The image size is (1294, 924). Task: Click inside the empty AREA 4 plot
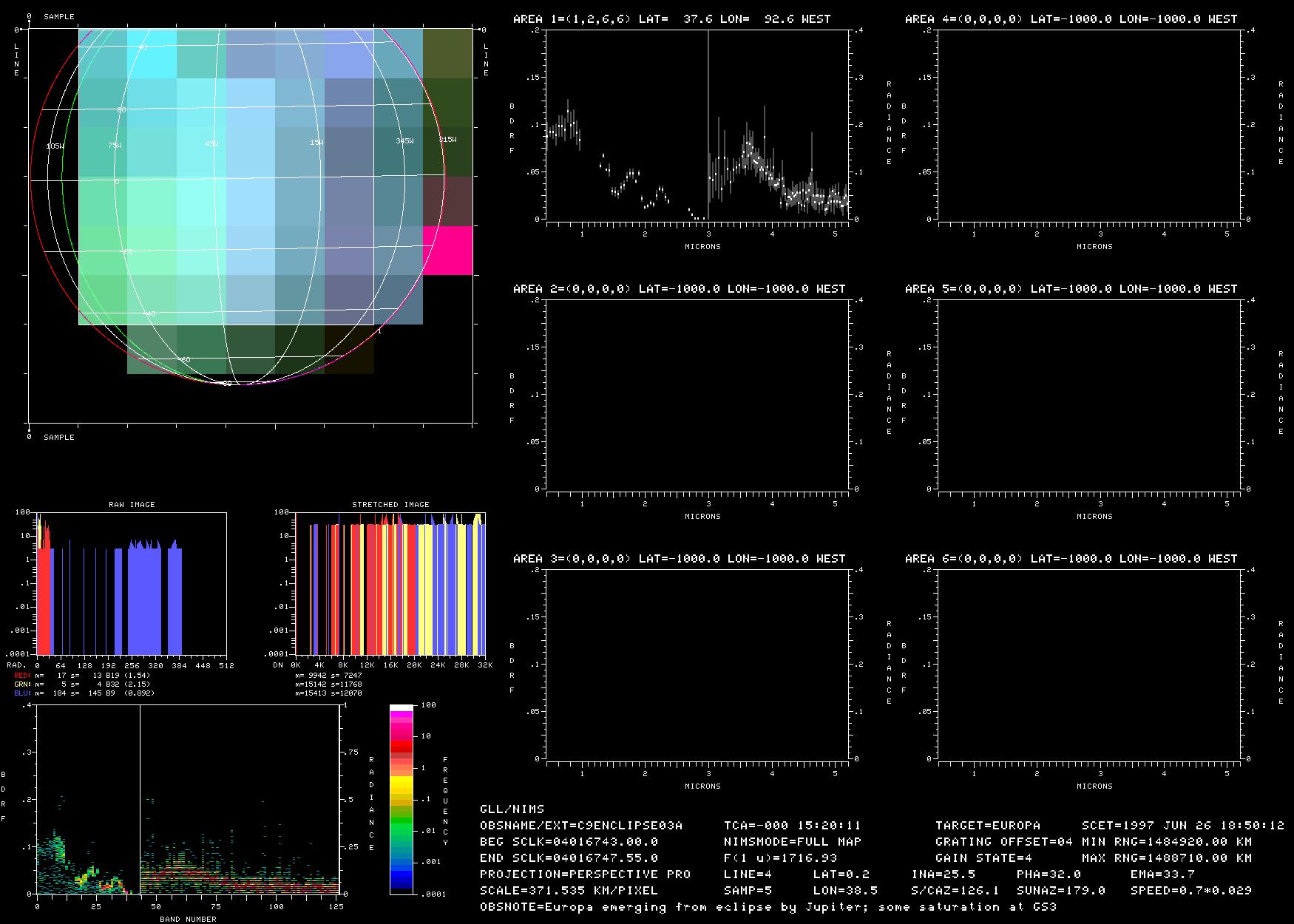1090,125
